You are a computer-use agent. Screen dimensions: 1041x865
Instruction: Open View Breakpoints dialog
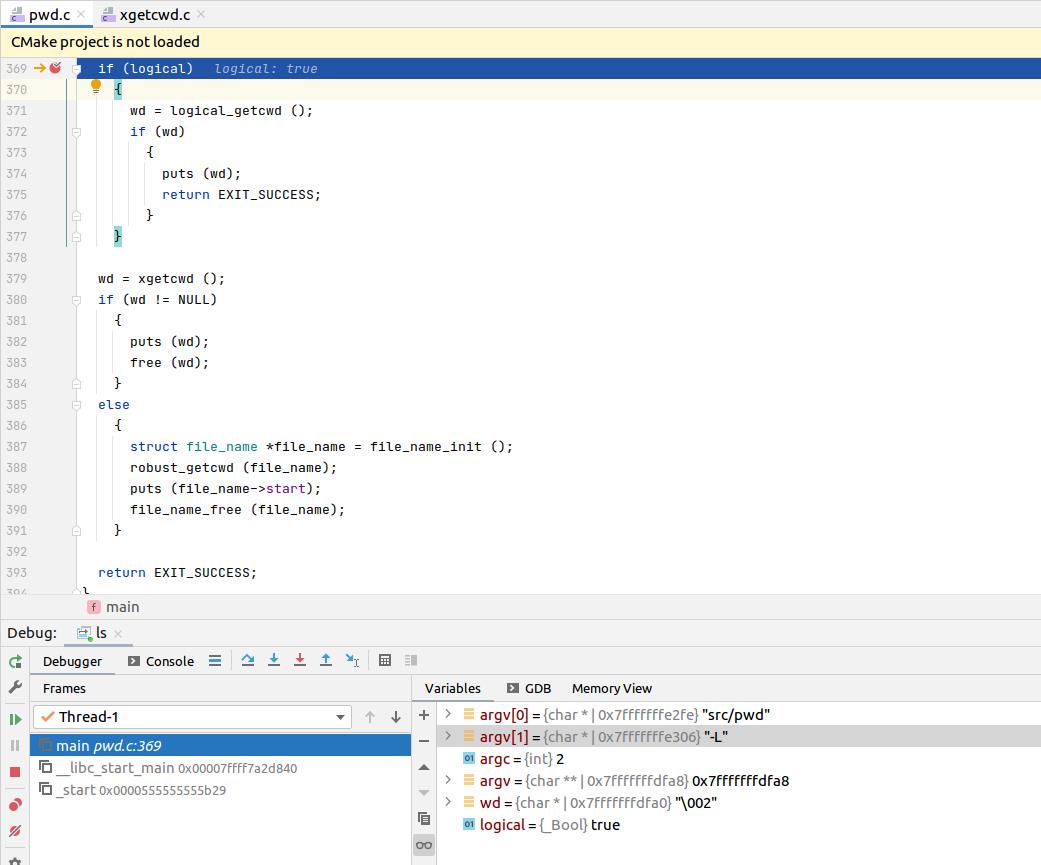tap(15, 805)
